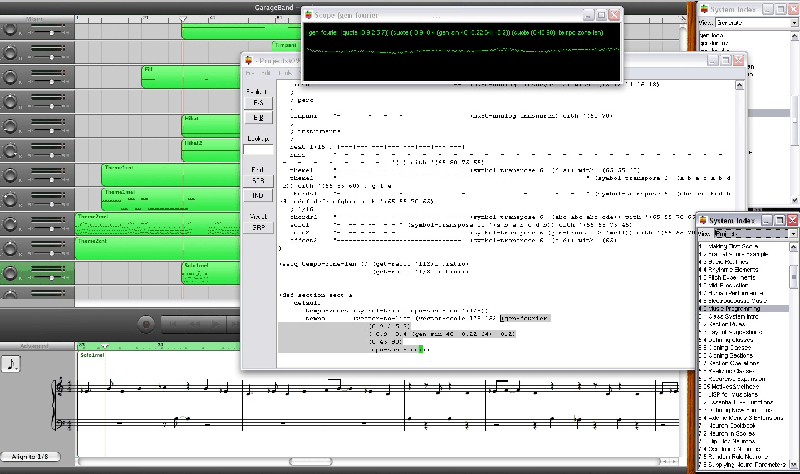Viewport: 800px width, 474px height.
Task: Open the Edit menu in Projects window
Action: 265,73
